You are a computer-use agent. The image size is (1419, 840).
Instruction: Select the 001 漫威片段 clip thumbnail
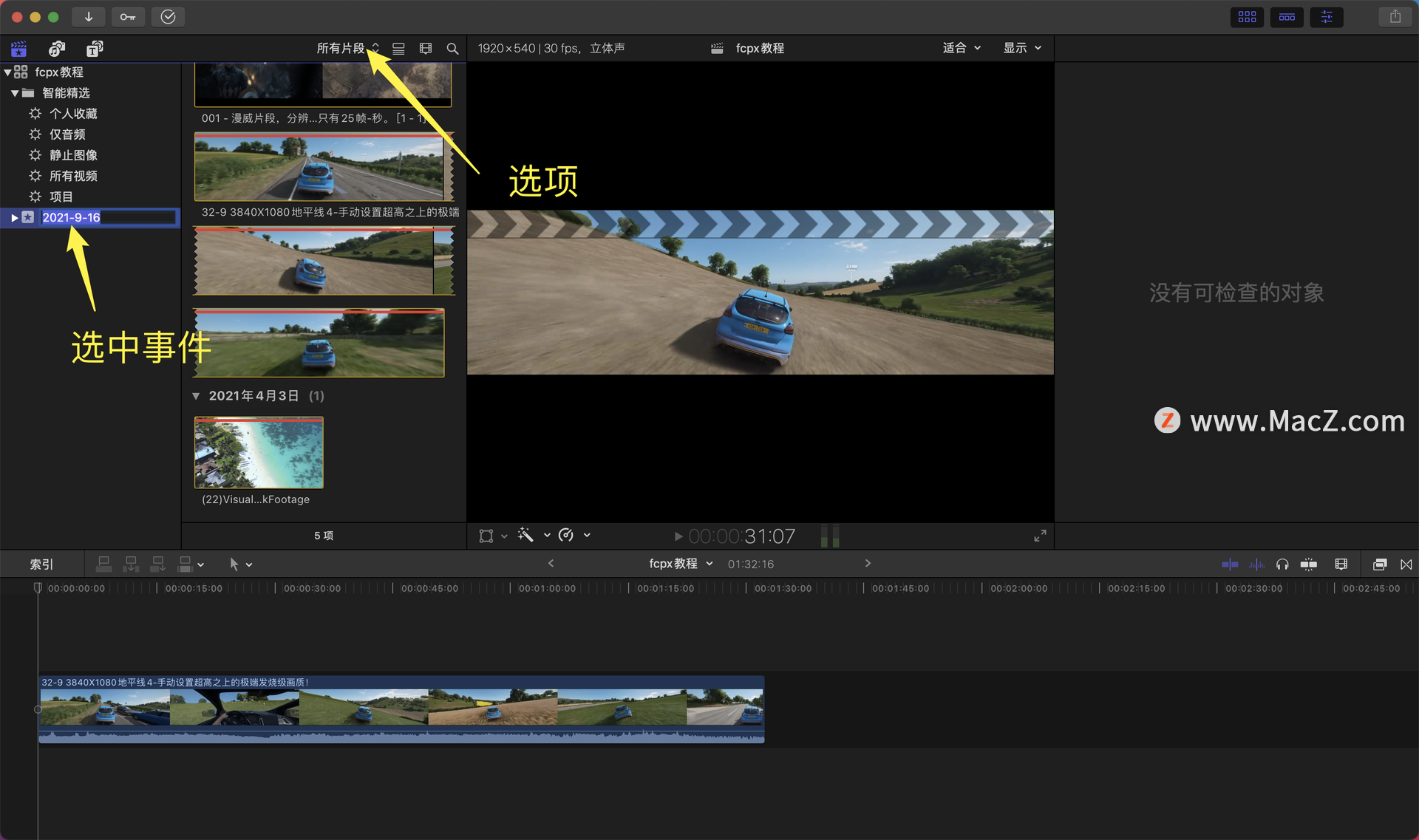pos(323,84)
